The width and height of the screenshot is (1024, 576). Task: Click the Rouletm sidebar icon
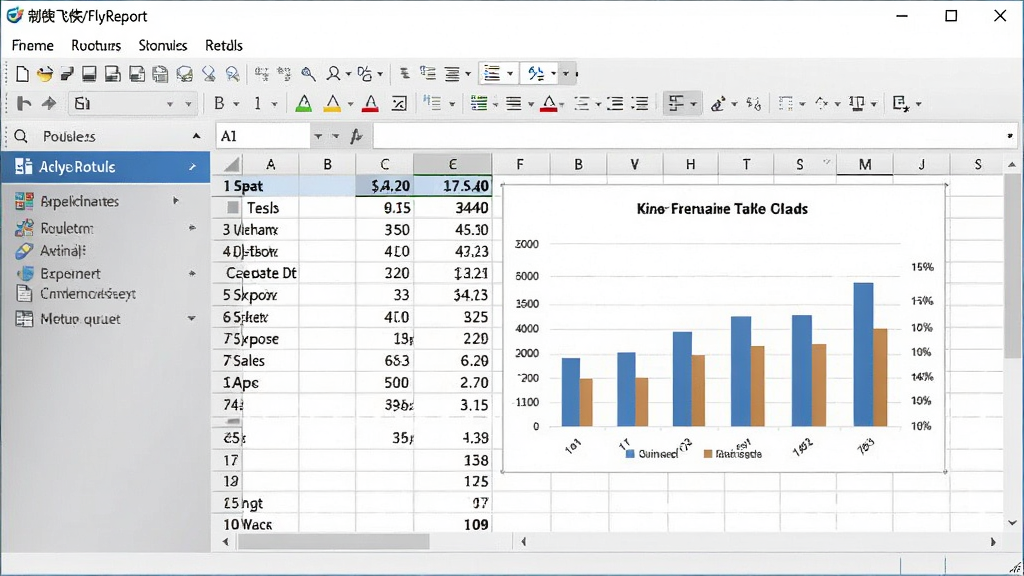pyautogui.click(x=24, y=228)
